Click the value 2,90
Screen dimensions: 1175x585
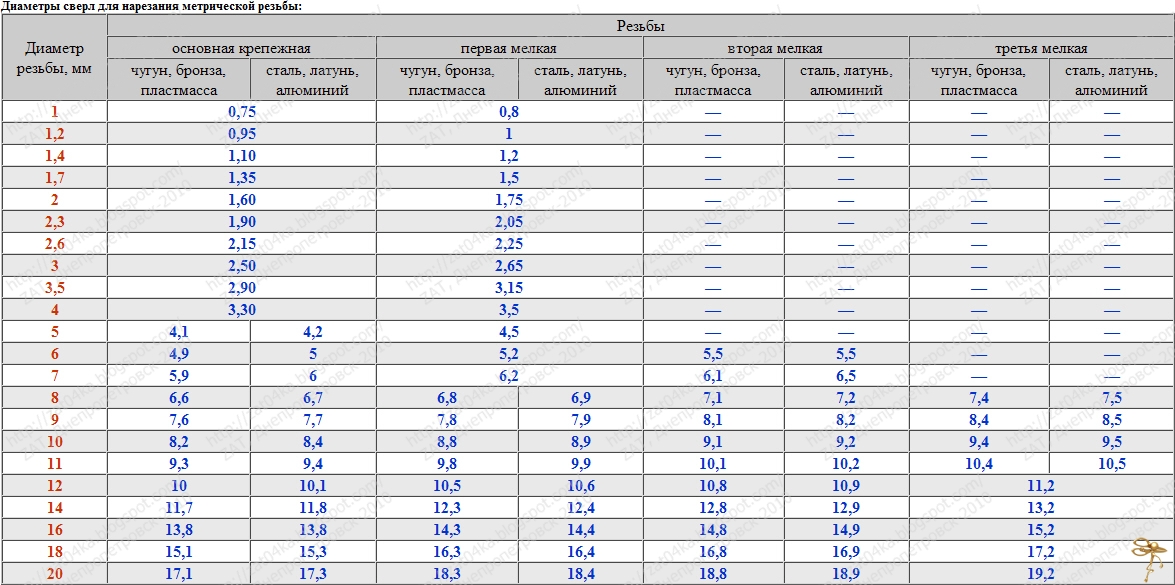pos(241,288)
